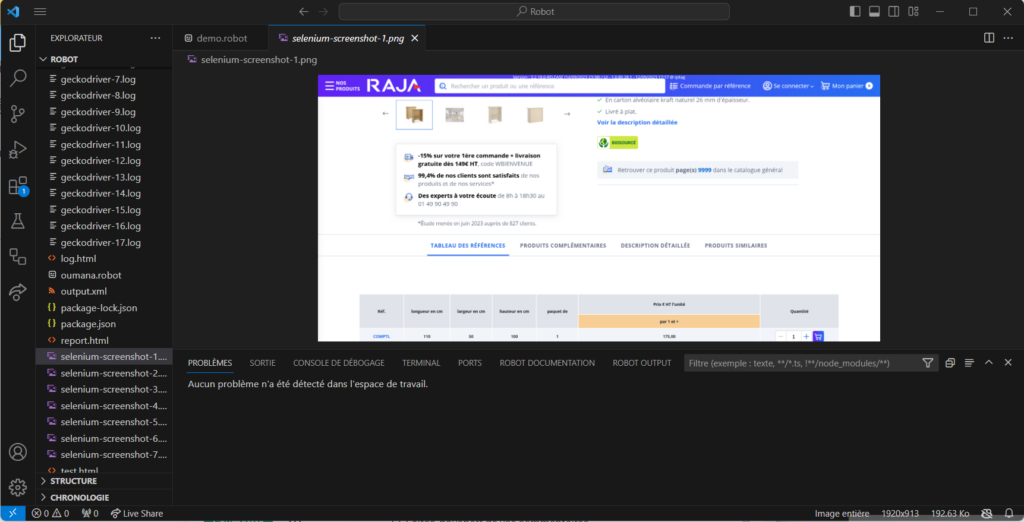Image resolution: width=1024 pixels, height=522 pixels.
Task: Open the Live Share arrow icon in activity bar
Action: pos(18,291)
